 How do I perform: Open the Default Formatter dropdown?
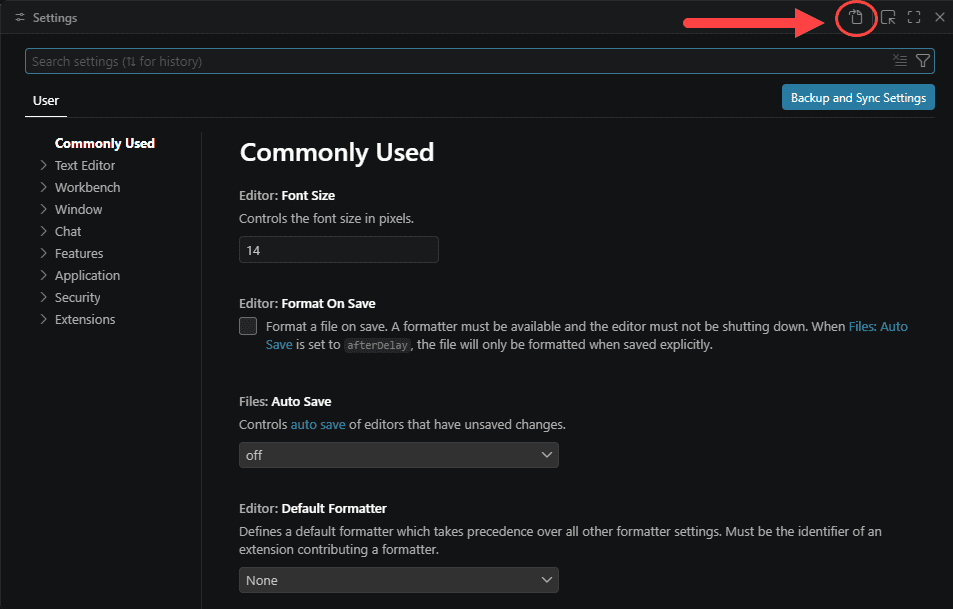[399, 580]
